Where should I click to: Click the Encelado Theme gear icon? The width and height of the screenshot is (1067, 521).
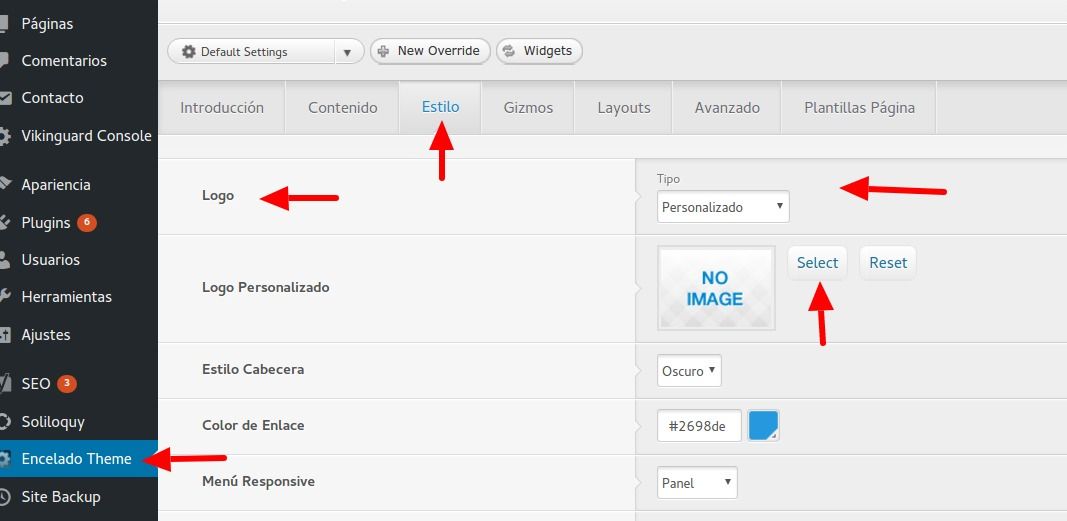point(5,459)
